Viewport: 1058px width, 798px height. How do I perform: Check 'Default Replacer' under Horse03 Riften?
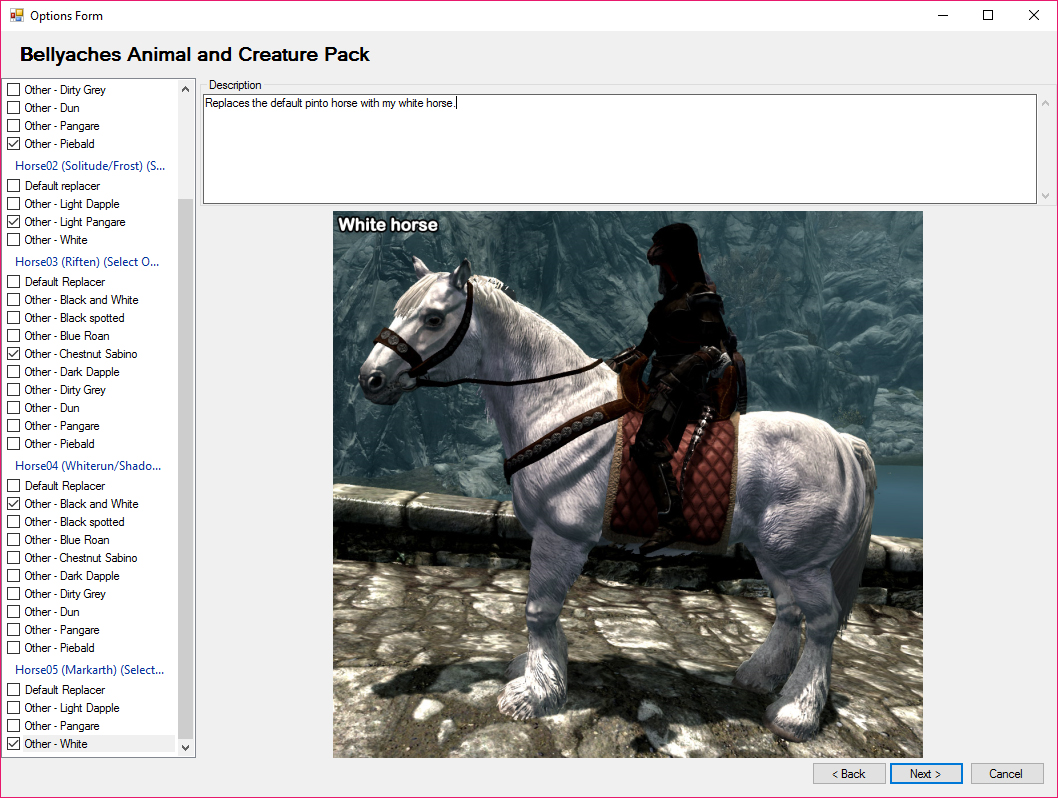pyautogui.click(x=13, y=281)
